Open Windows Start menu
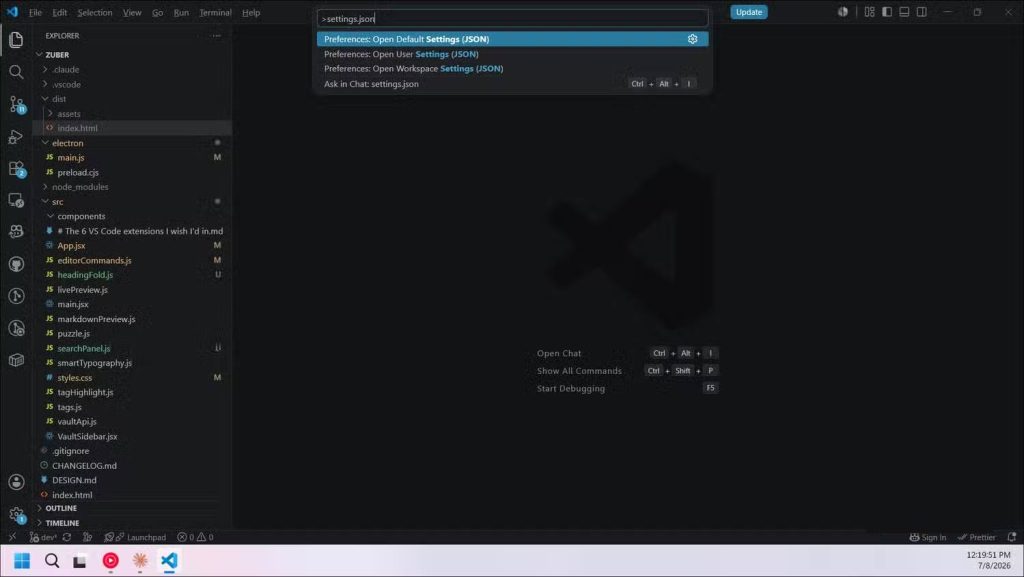Image resolution: width=1024 pixels, height=577 pixels. tap(22, 561)
